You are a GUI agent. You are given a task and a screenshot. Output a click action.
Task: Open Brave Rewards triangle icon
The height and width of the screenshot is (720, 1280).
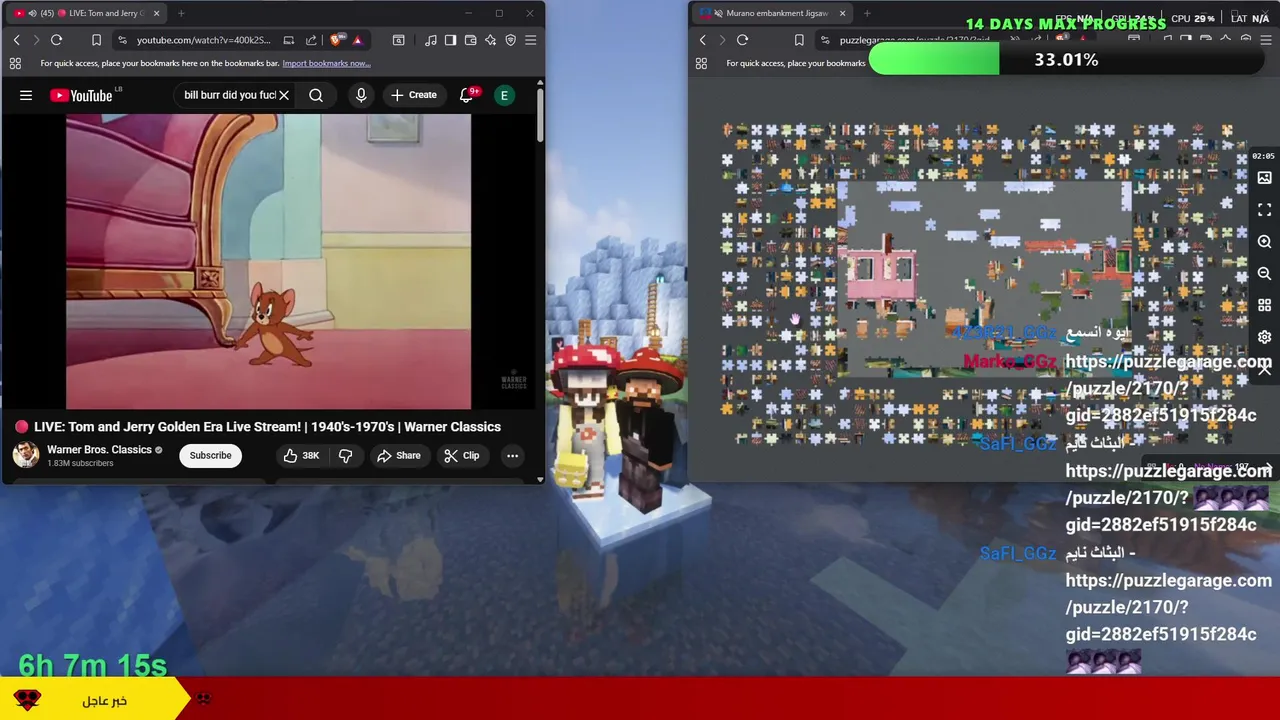tap(357, 40)
